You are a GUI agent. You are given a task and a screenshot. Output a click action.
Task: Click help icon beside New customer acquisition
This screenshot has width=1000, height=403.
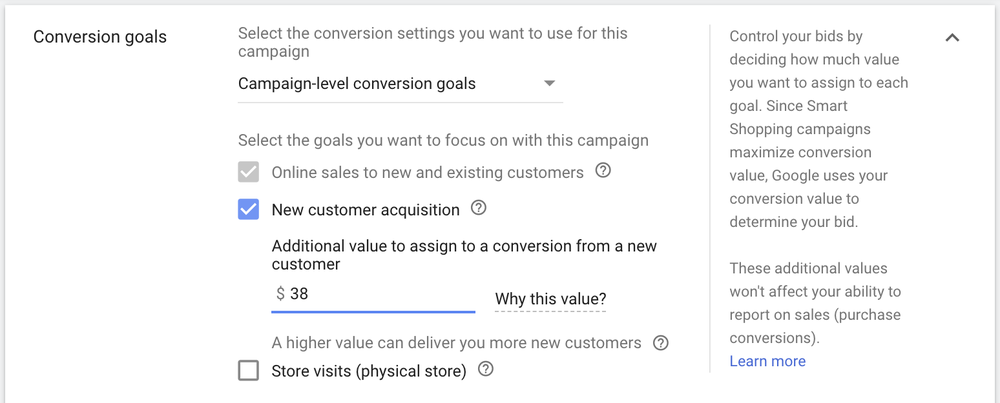coord(479,209)
